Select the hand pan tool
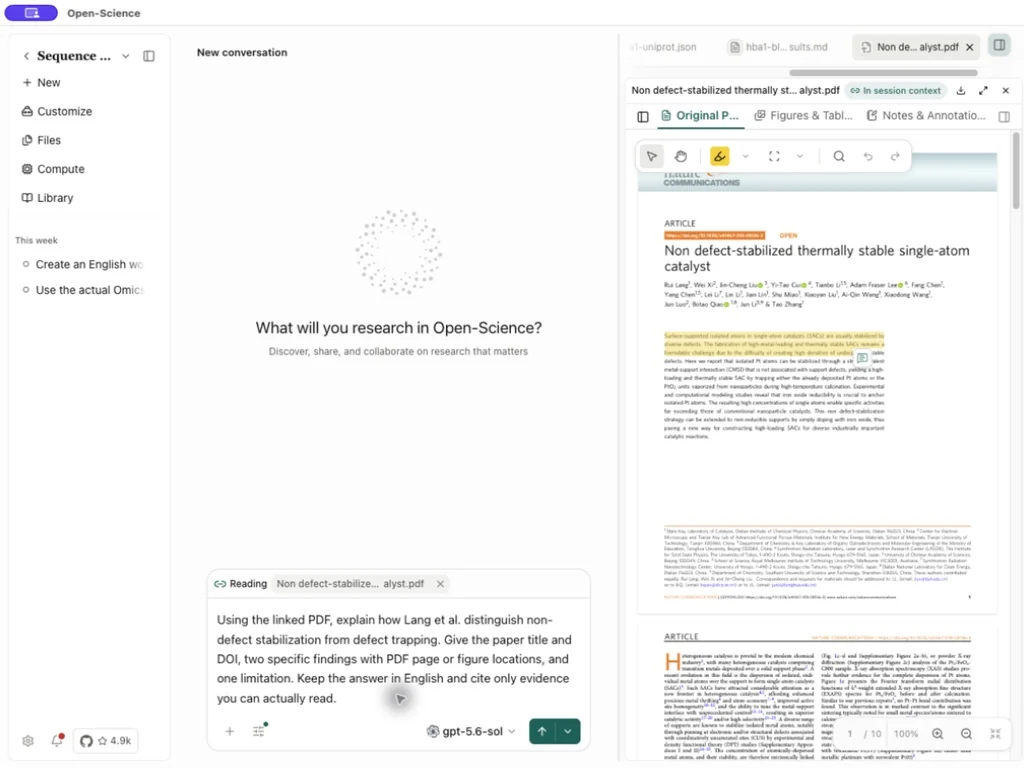Image resolution: width=1024 pixels, height=768 pixels. coord(681,157)
